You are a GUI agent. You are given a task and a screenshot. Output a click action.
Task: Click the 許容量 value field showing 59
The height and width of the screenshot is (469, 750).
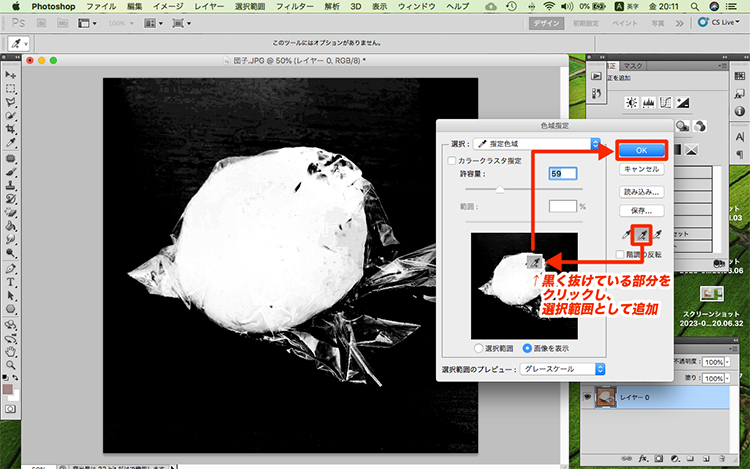[562, 174]
